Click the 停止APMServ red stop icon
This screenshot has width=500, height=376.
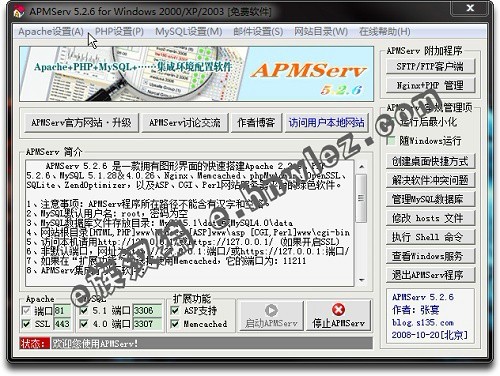[x=338, y=310]
